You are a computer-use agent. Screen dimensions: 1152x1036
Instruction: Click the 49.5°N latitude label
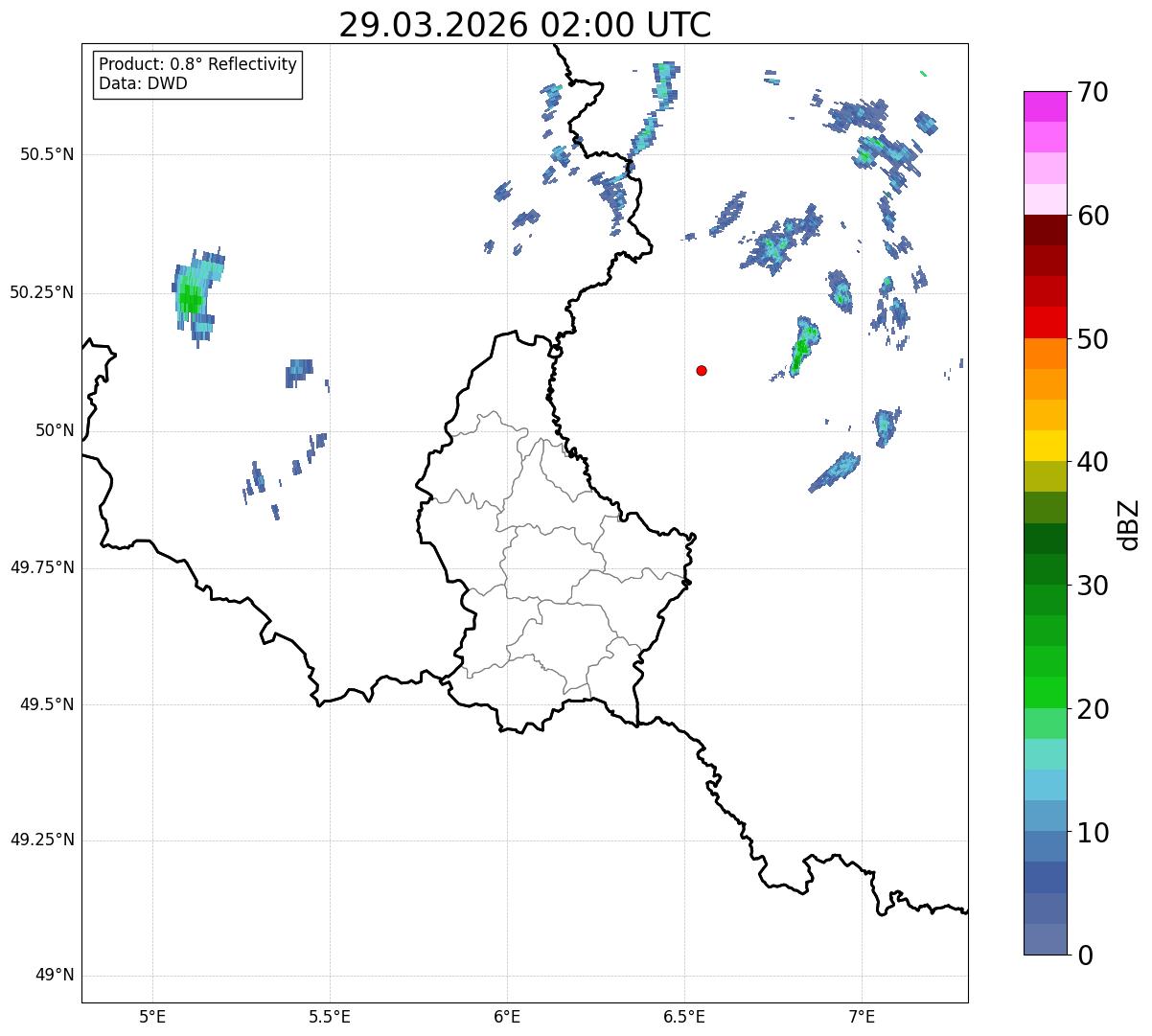coord(47,704)
